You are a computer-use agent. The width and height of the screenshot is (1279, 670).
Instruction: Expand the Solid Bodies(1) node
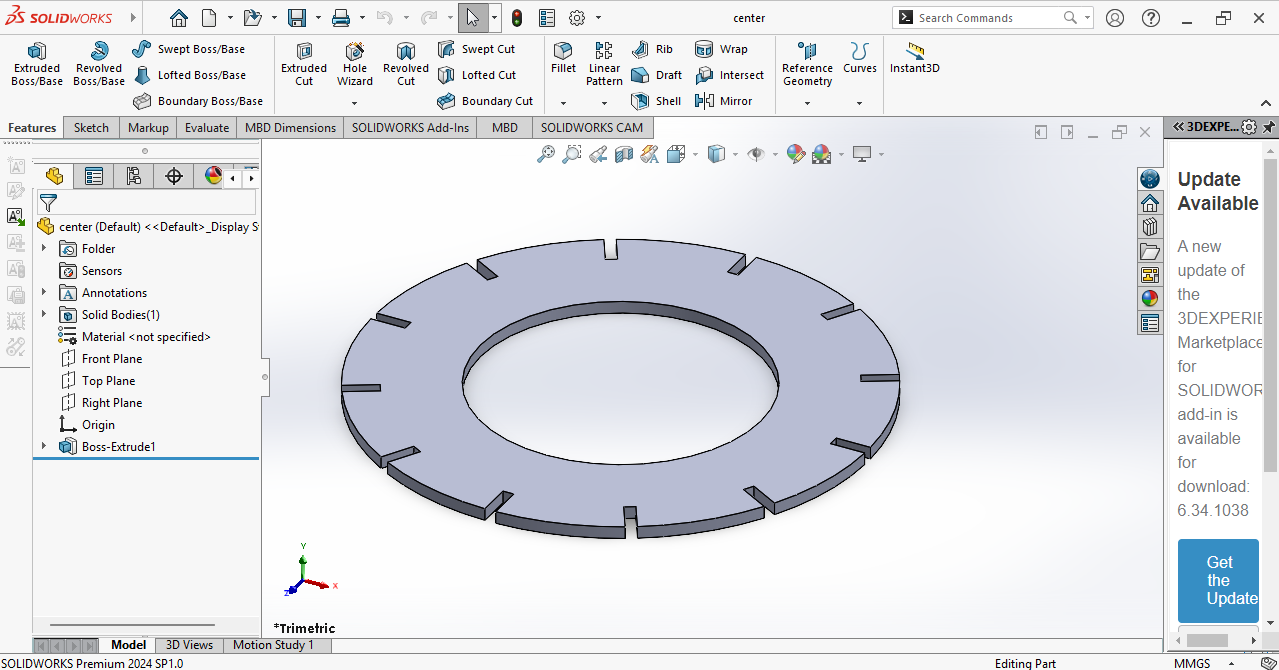pyautogui.click(x=44, y=314)
